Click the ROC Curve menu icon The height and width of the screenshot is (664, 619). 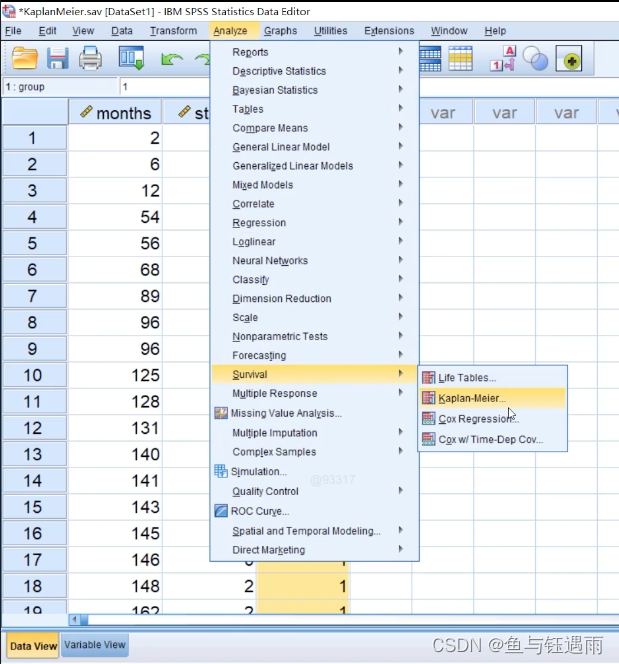click(221, 511)
